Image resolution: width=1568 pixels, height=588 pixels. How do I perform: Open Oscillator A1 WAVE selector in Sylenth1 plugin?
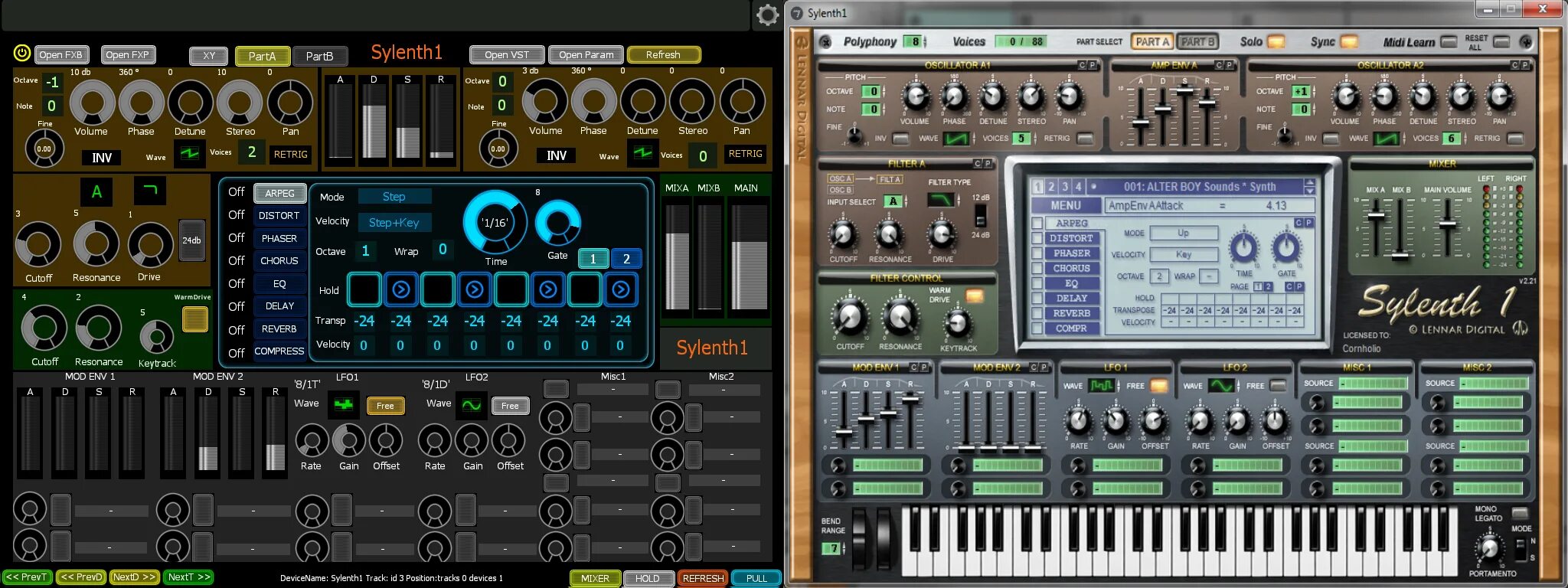[957, 139]
